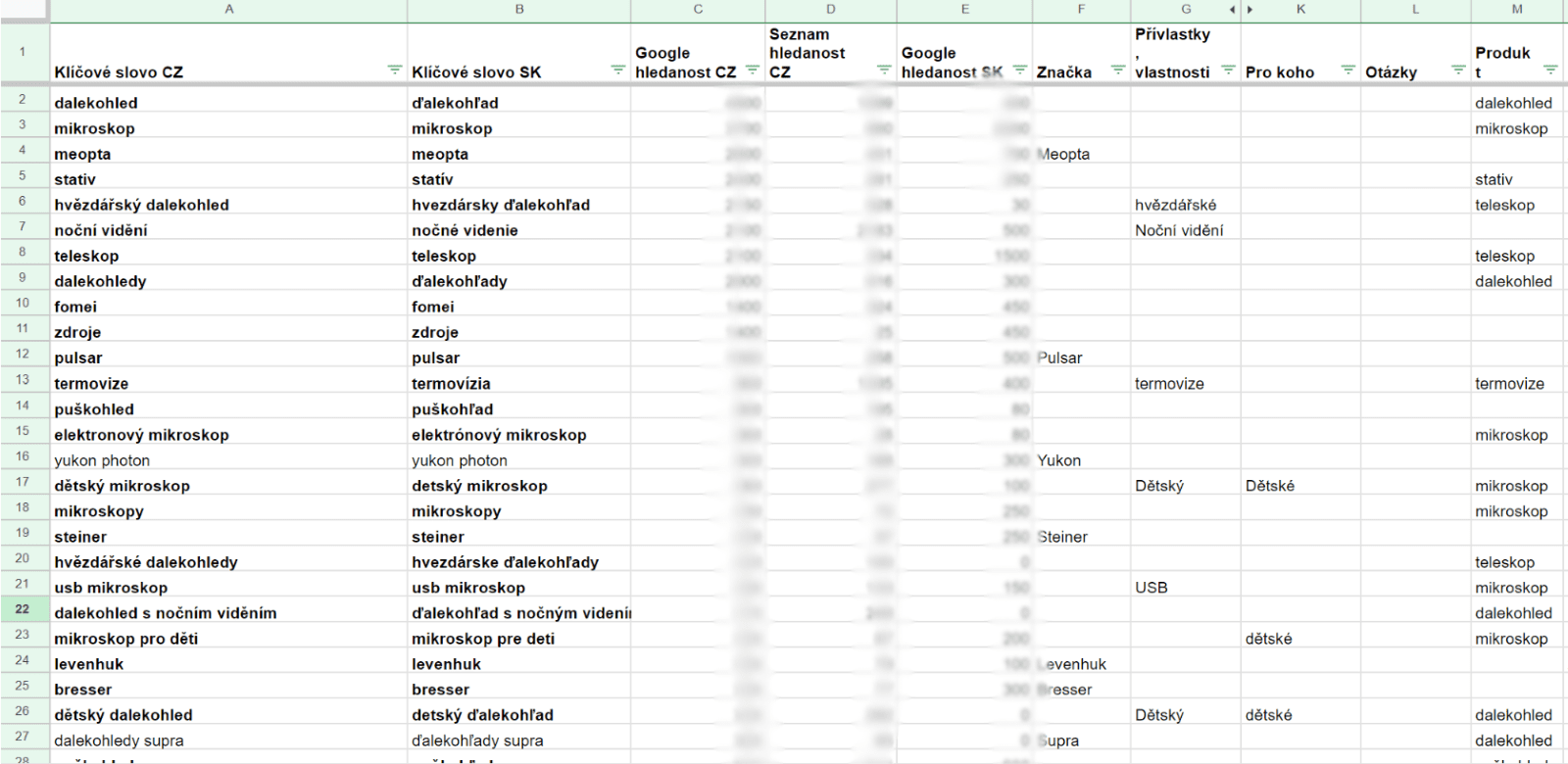Click the Pro koho filter icon
This screenshot has width=1568, height=764.
pos(1347,71)
